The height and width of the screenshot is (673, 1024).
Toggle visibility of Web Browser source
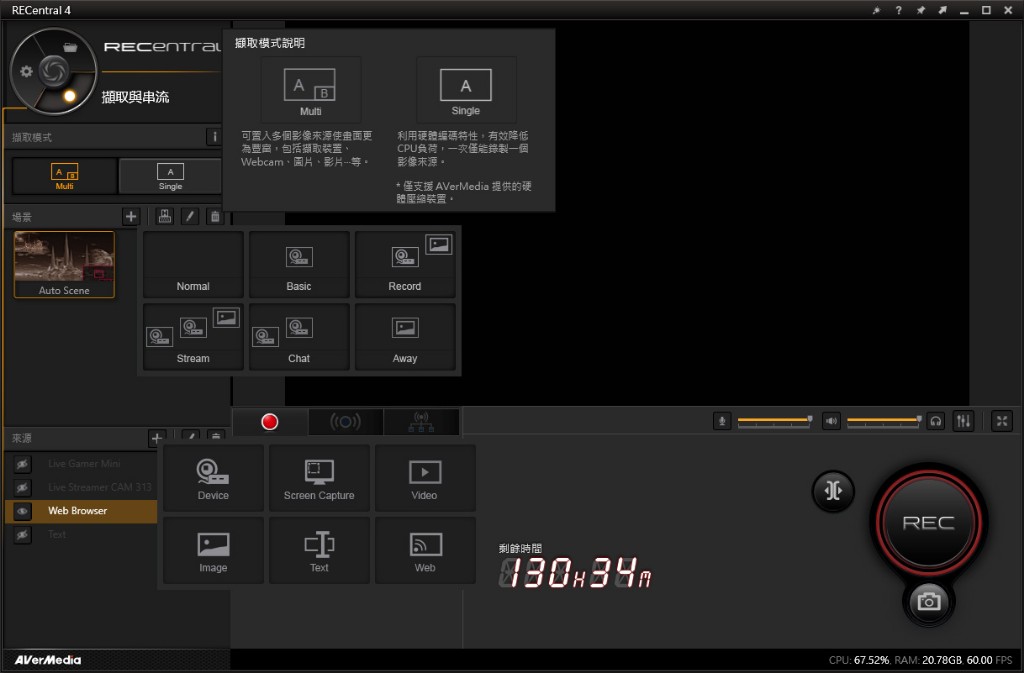22,511
